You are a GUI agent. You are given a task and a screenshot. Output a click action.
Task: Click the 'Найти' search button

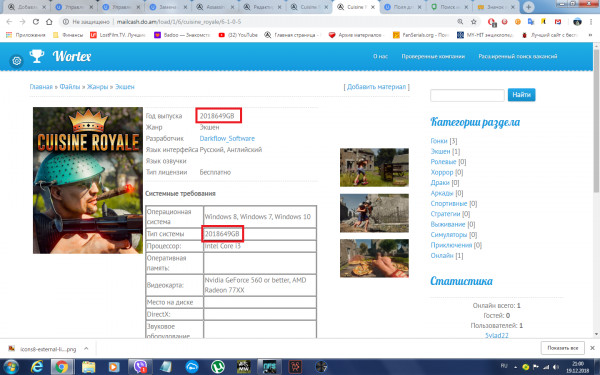coord(521,95)
